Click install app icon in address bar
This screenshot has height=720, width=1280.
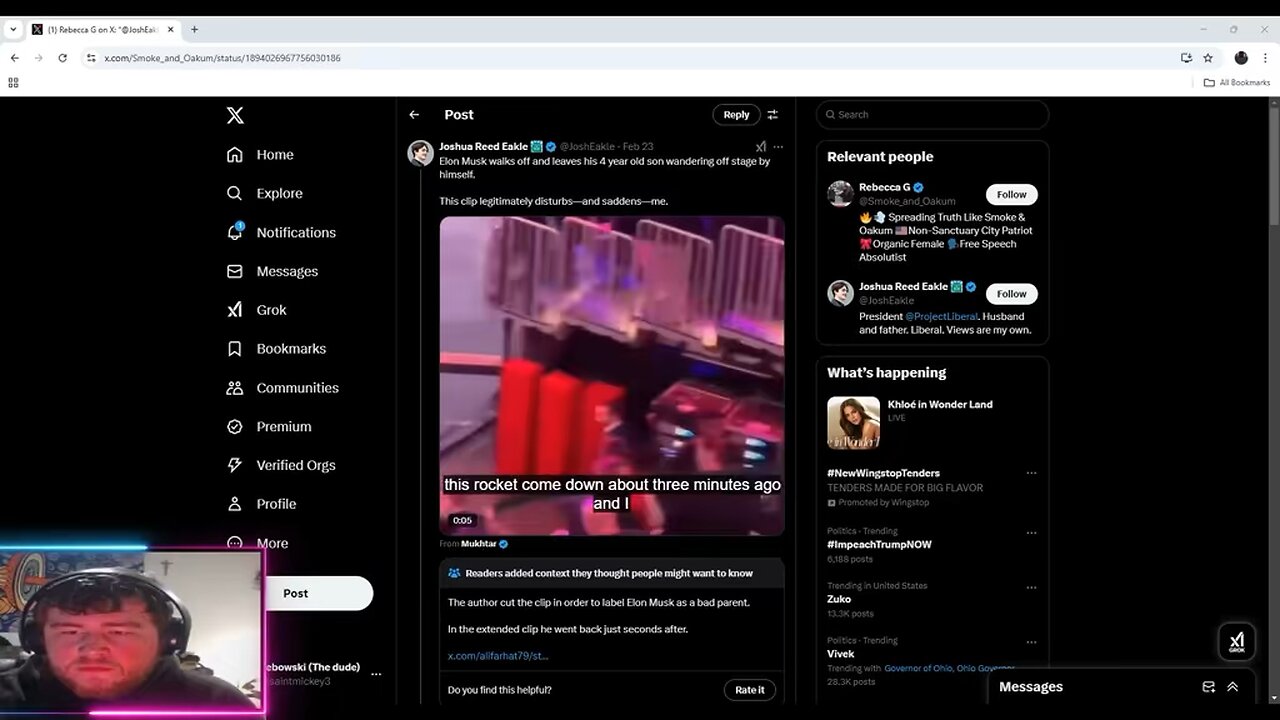pos(1186,58)
